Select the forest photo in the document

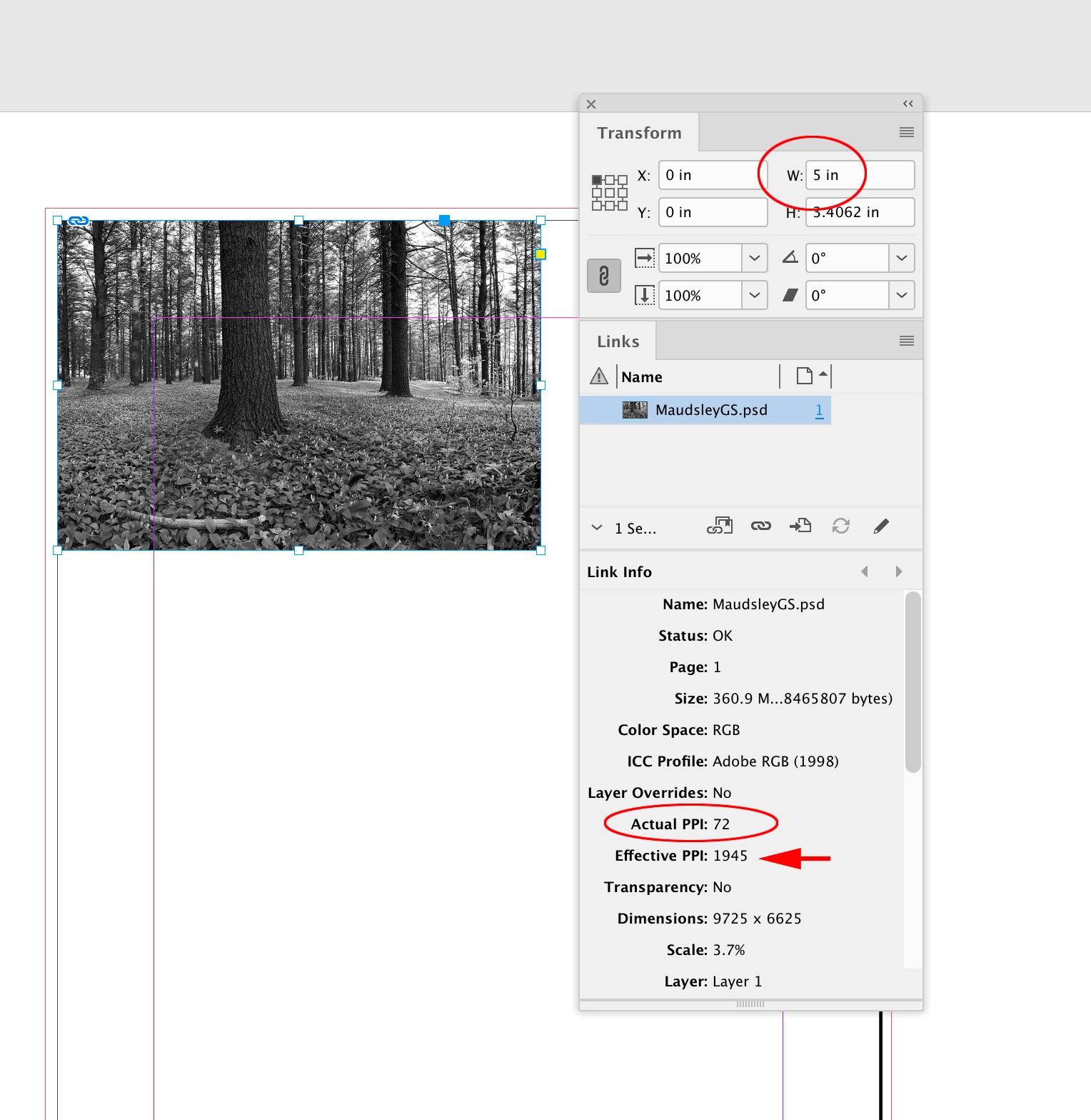(299, 385)
